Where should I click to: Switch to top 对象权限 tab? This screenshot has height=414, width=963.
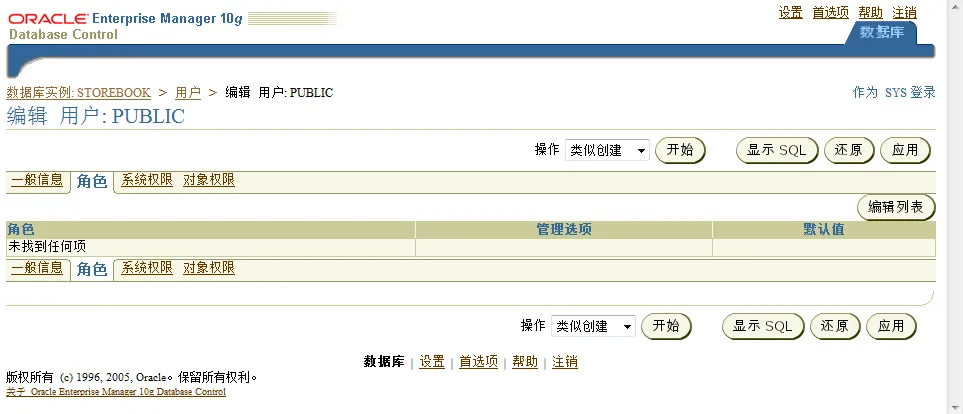(209, 180)
